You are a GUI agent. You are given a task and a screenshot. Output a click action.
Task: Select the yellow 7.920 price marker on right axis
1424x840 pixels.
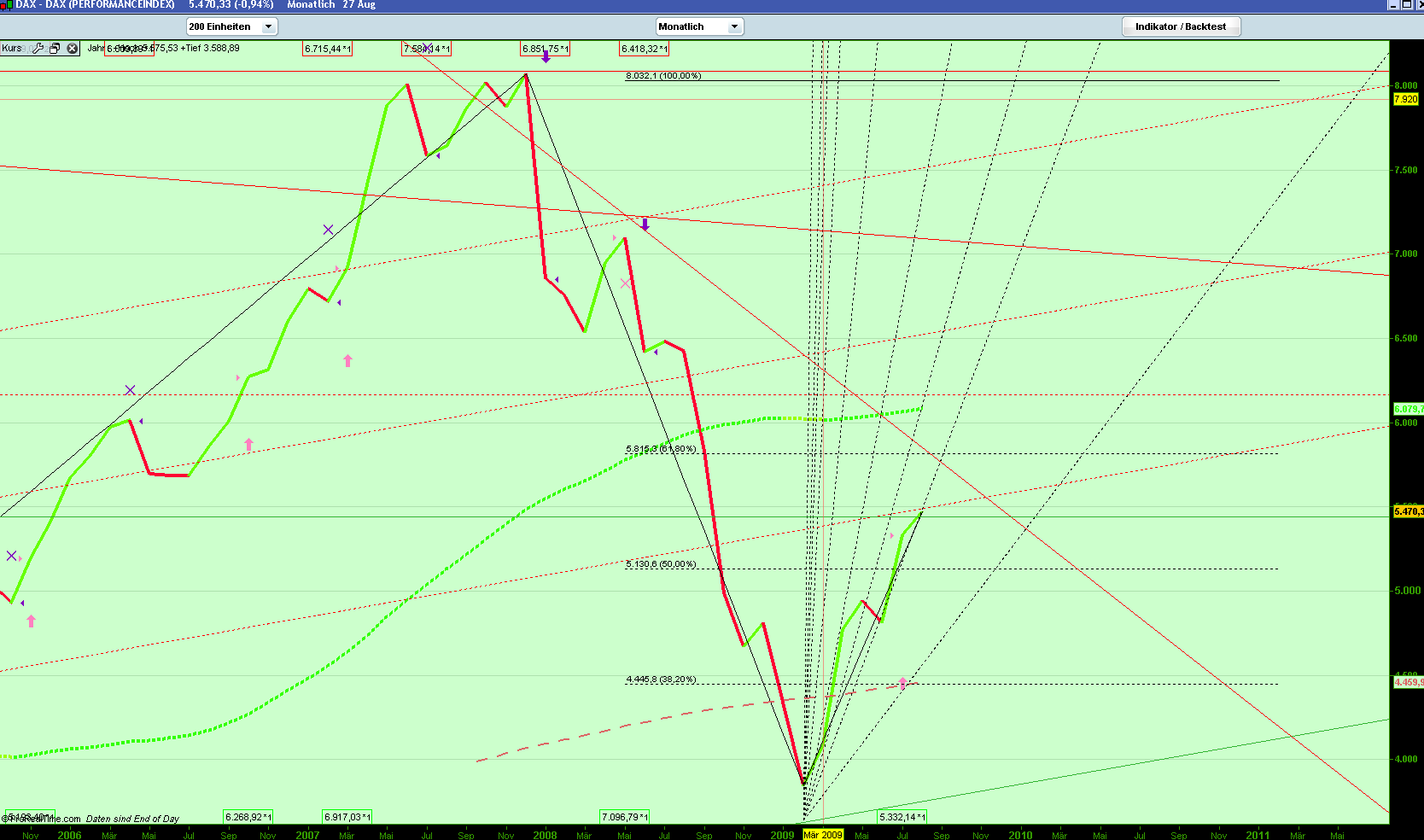(x=1406, y=100)
